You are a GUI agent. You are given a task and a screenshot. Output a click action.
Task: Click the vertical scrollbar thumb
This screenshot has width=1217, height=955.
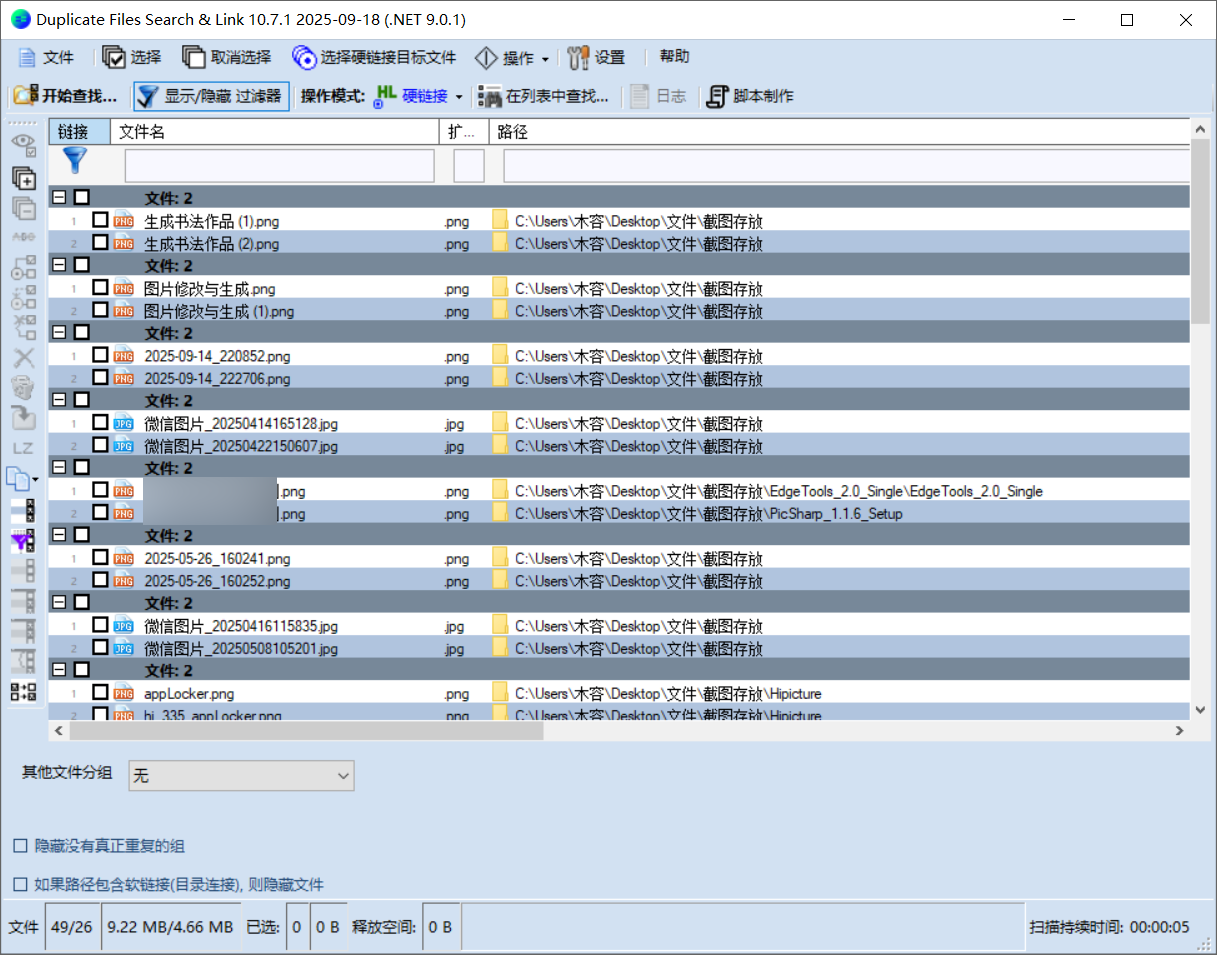1202,232
